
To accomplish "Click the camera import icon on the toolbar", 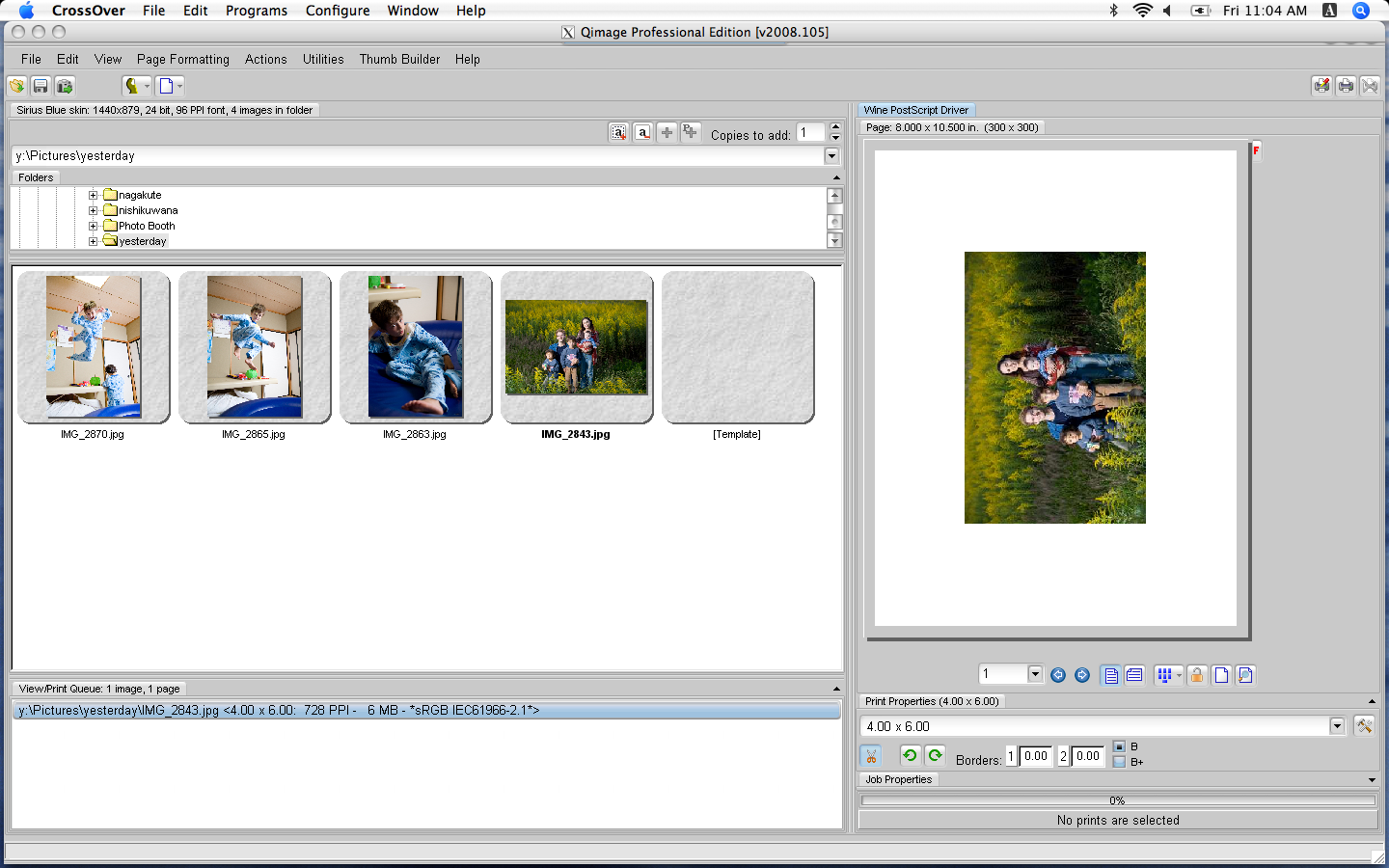I will (x=64, y=86).
